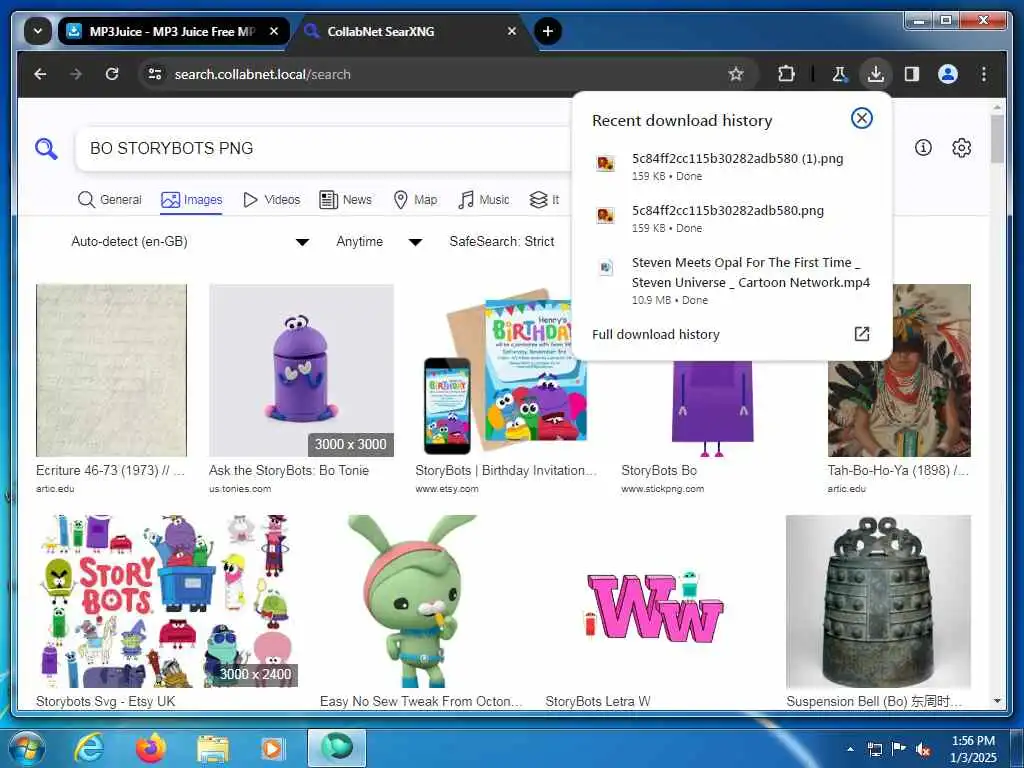The width and height of the screenshot is (1024, 768).
Task: Click the magnifier search icon by query
Action: coord(46,149)
